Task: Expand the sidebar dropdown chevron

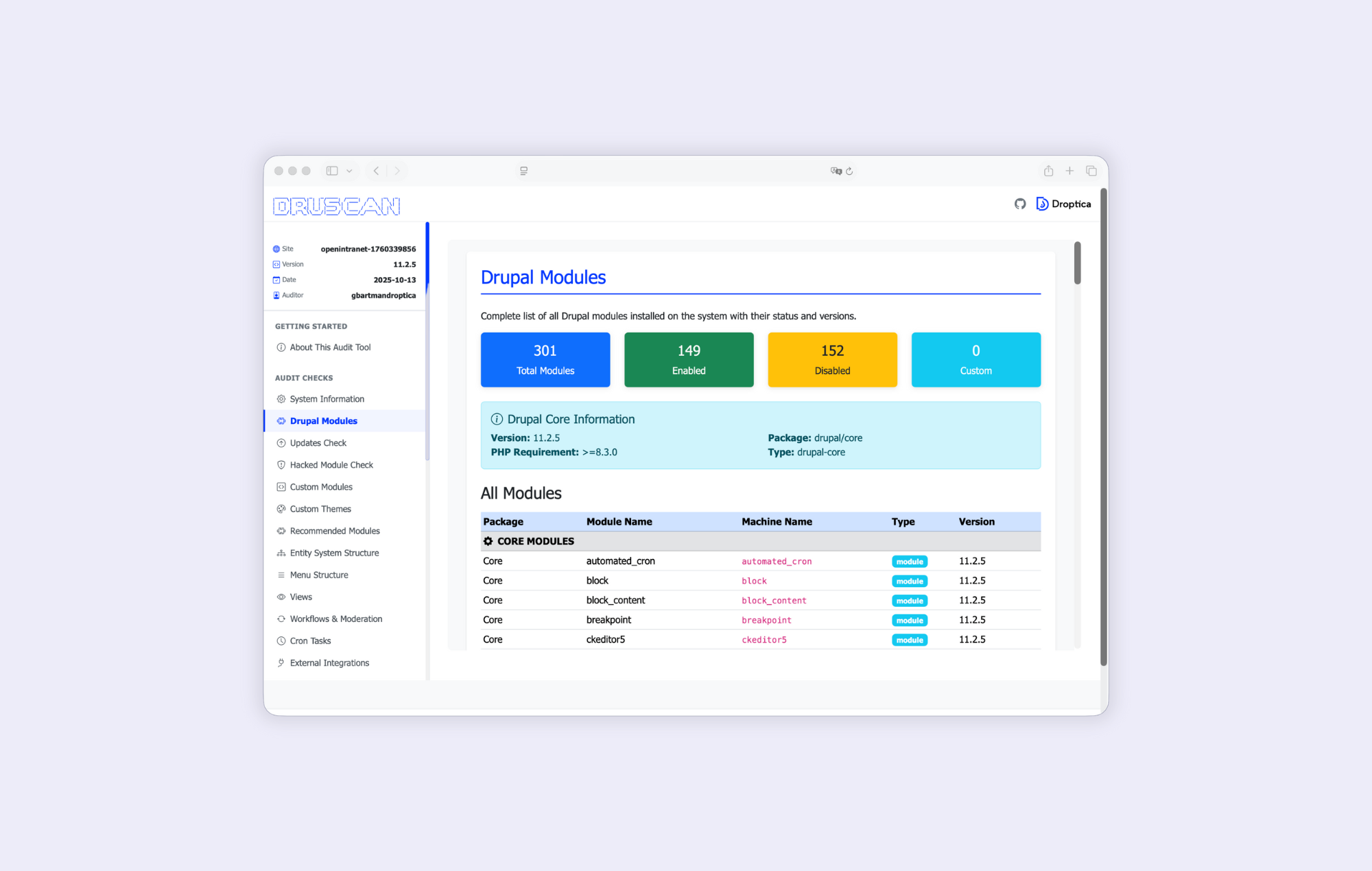Action: point(349,171)
